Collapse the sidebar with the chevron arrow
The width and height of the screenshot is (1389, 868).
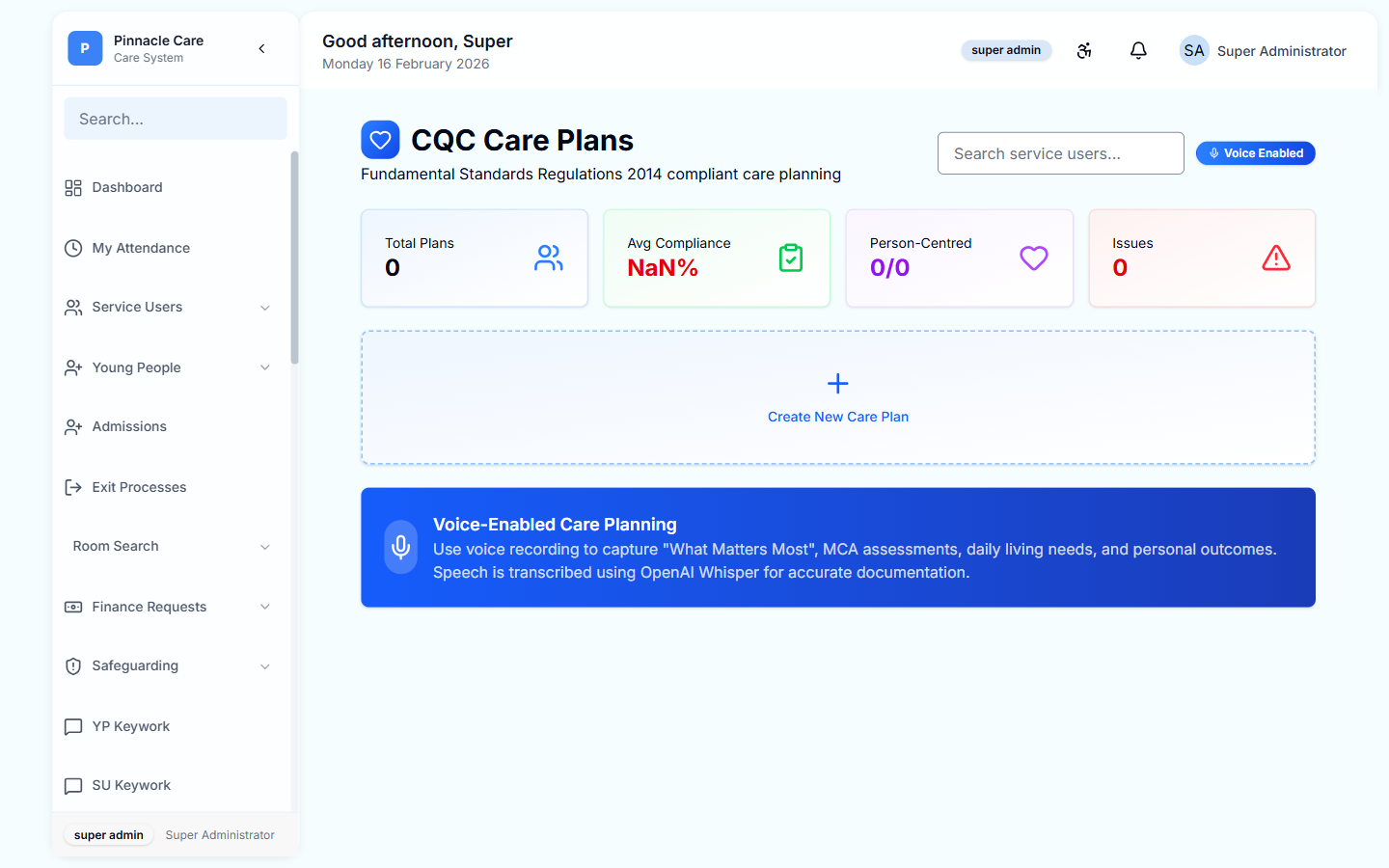coord(261,47)
